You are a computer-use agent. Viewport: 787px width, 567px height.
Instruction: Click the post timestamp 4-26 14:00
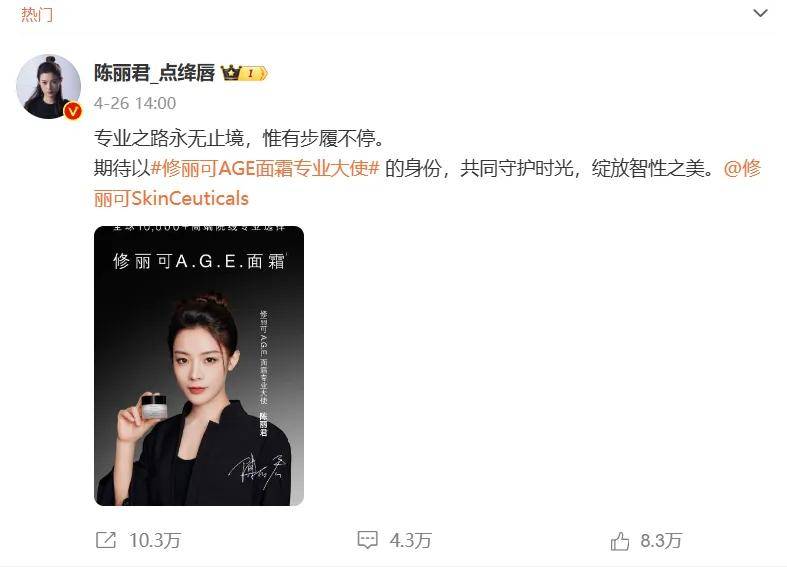coord(135,103)
